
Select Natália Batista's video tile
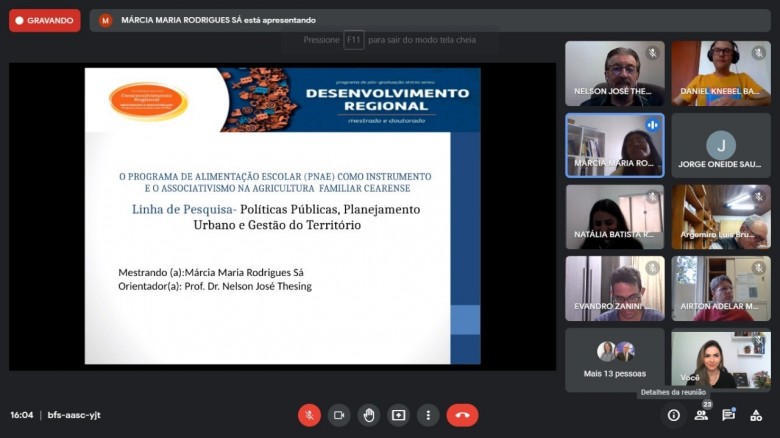(x=614, y=217)
